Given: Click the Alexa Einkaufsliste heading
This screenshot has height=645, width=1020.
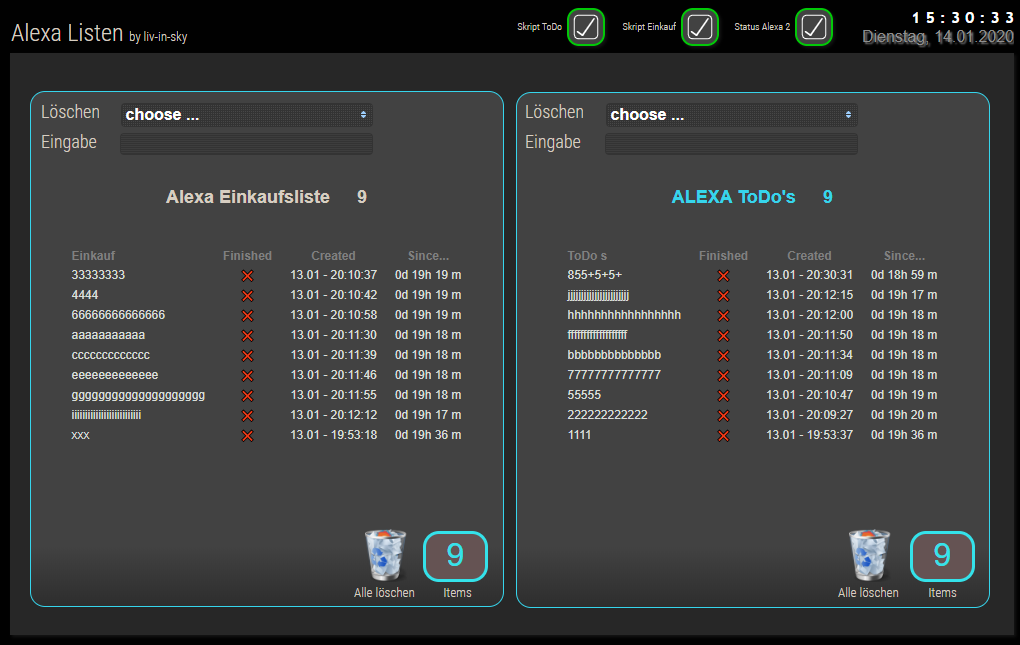Looking at the screenshot, I should [x=248, y=196].
